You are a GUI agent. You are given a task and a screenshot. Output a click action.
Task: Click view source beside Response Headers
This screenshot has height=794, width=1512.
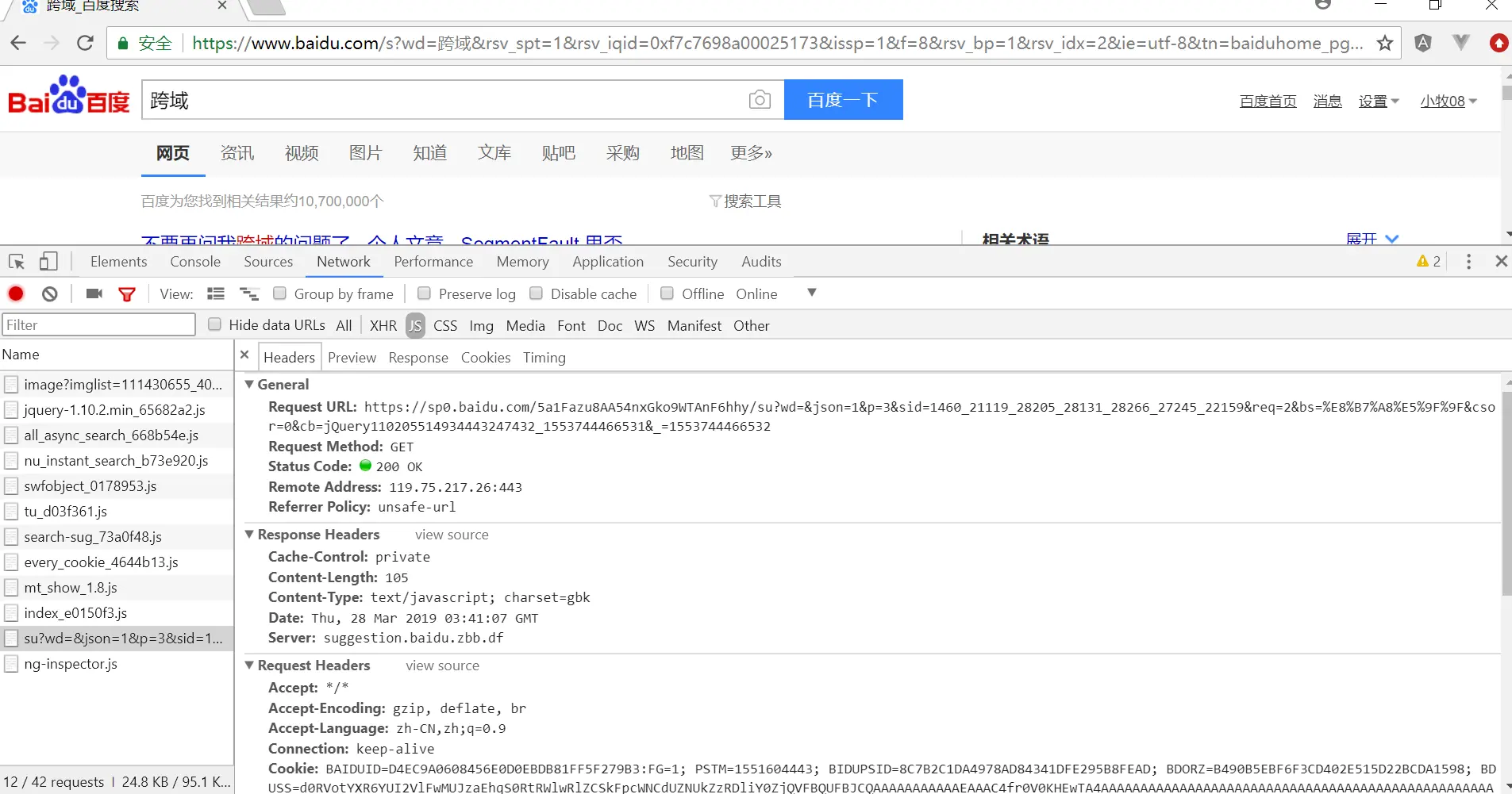452,535
